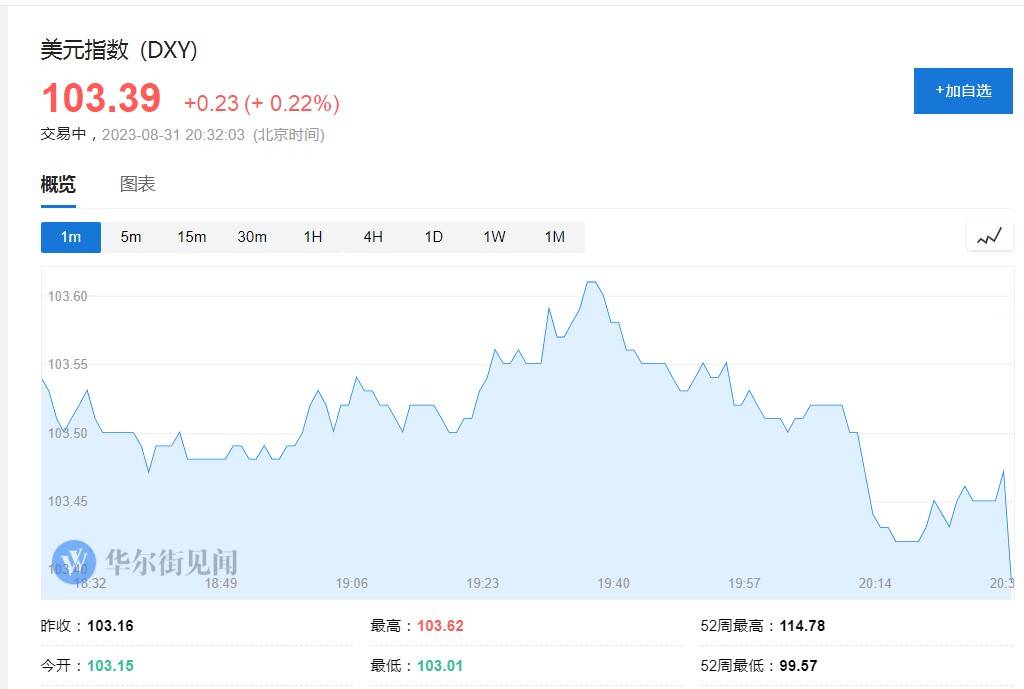
Task: Switch to the 概览 tab
Action: tap(58, 184)
